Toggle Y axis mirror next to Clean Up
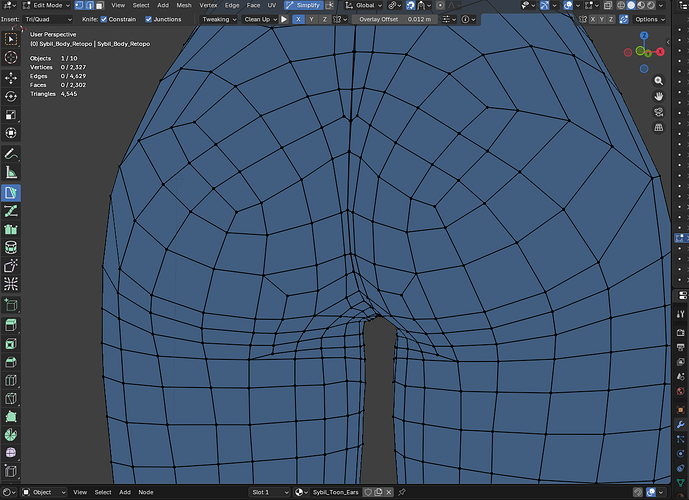689x500 pixels. 312,19
